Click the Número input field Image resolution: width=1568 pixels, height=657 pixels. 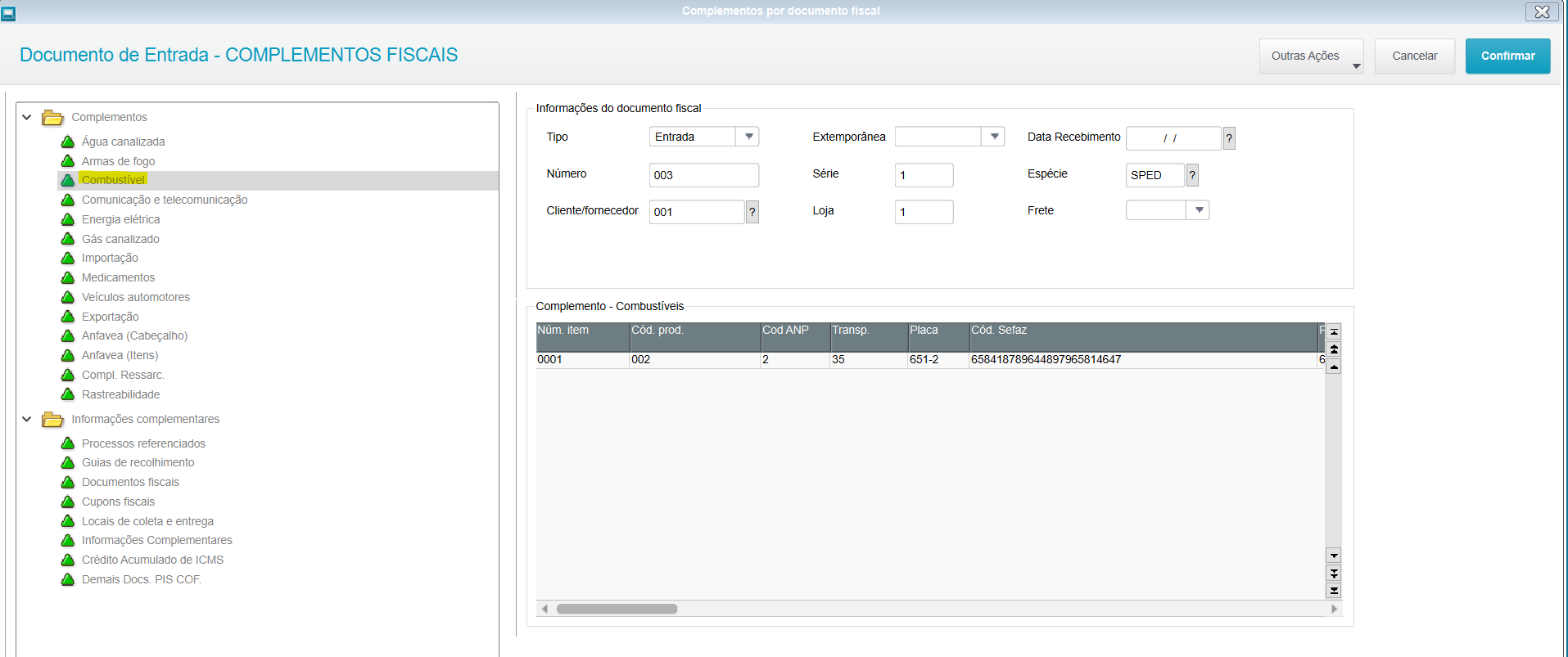pyautogui.click(x=704, y=175)
